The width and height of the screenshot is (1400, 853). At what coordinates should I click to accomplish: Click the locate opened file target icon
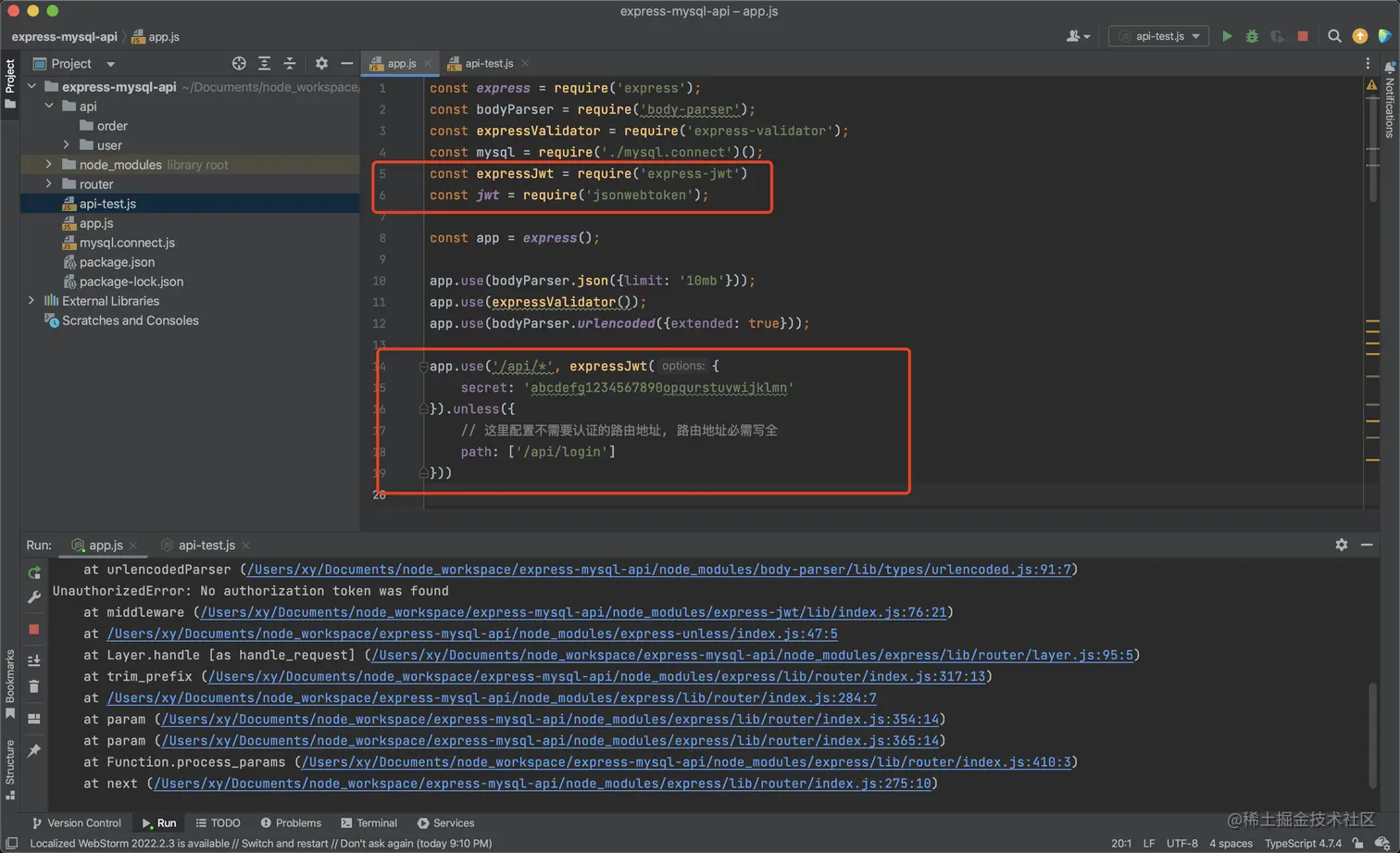pyautogui.click(x=239, y=63)
